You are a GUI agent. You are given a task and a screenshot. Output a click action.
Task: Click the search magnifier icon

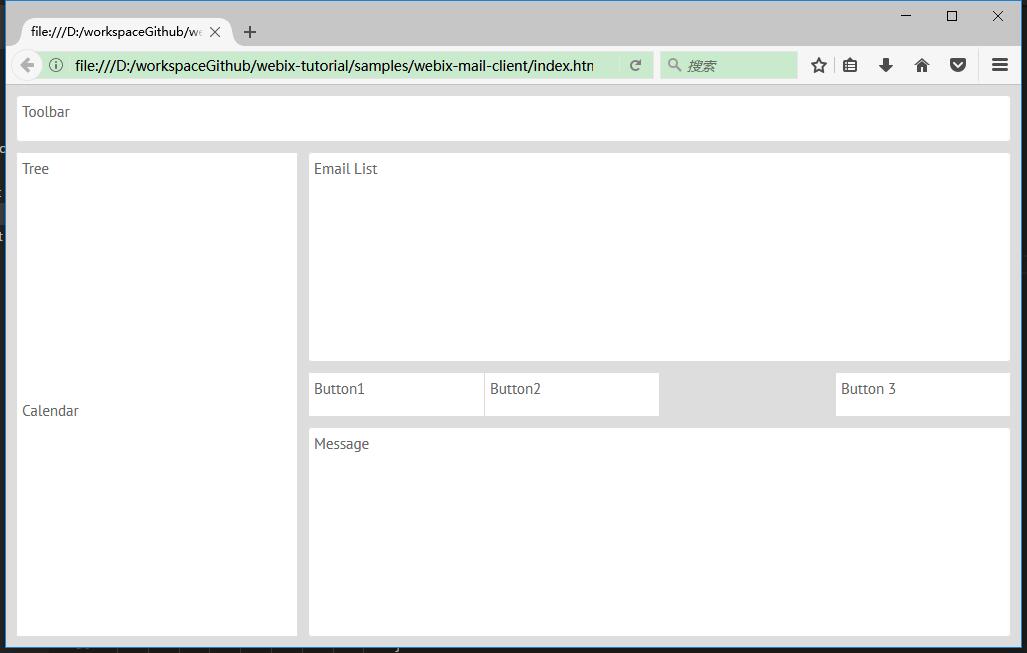(x=674, y=64)
